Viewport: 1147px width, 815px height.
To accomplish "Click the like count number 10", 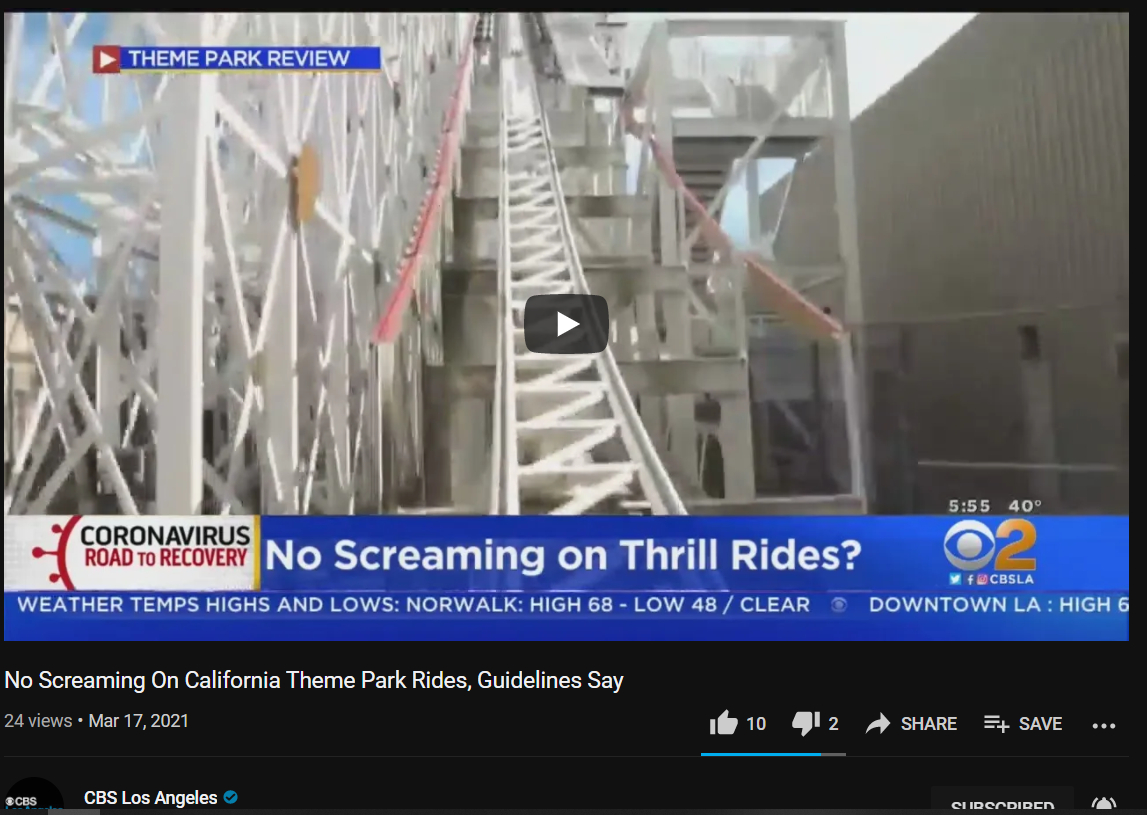I will click(x=756, y=724).
